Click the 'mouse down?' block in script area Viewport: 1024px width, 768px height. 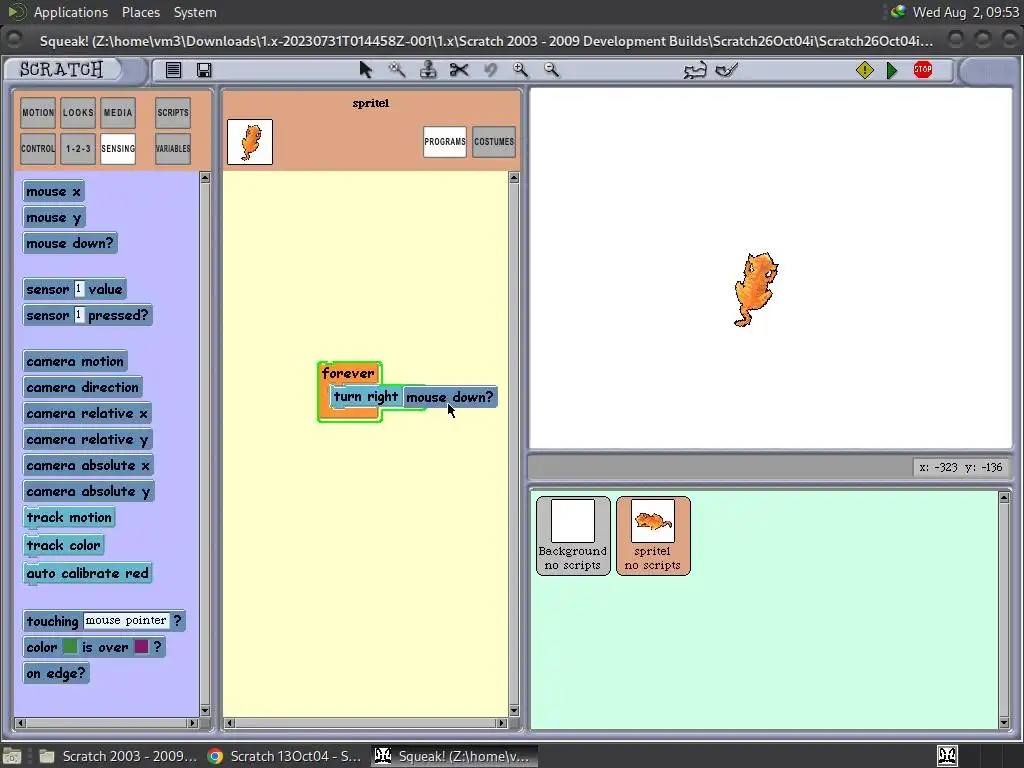[450, 397]
